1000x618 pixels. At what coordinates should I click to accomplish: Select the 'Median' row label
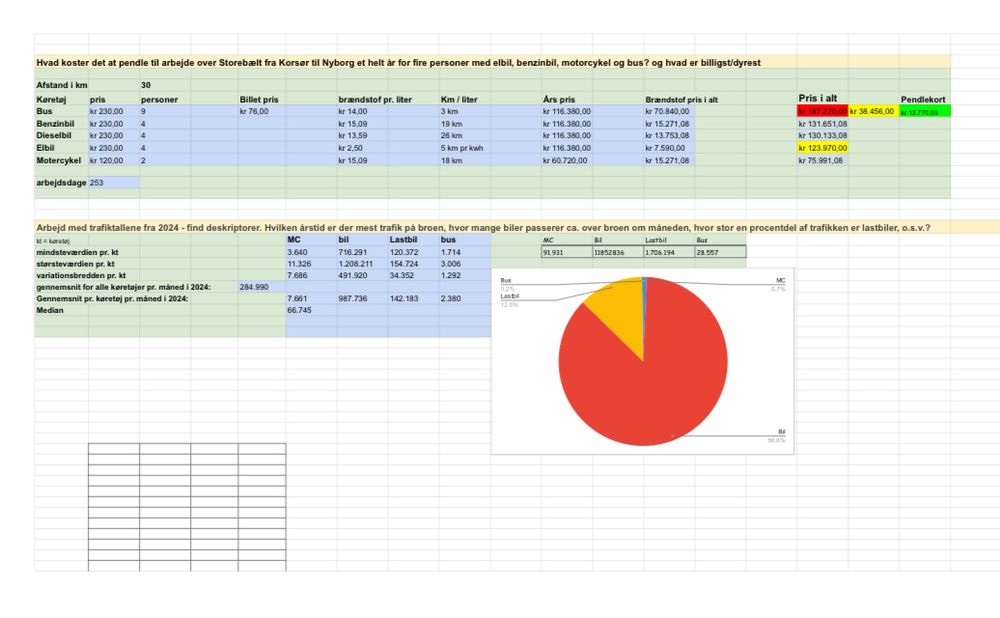point(50,310)
